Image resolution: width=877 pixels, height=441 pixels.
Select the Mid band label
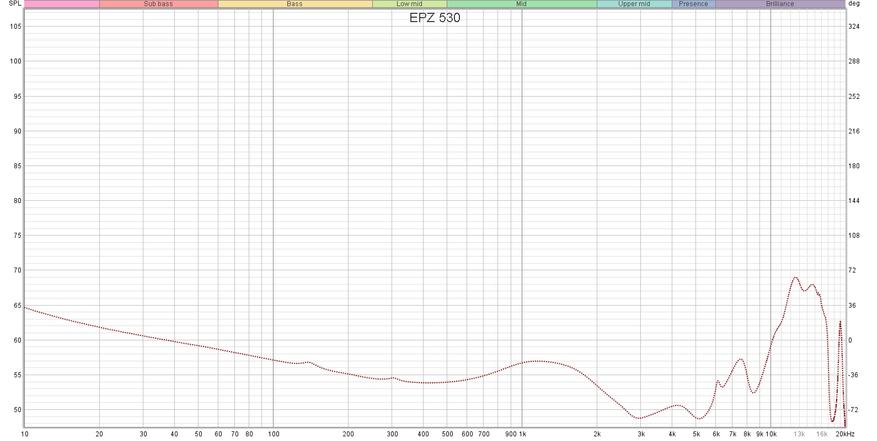click(x=521, y=4)
